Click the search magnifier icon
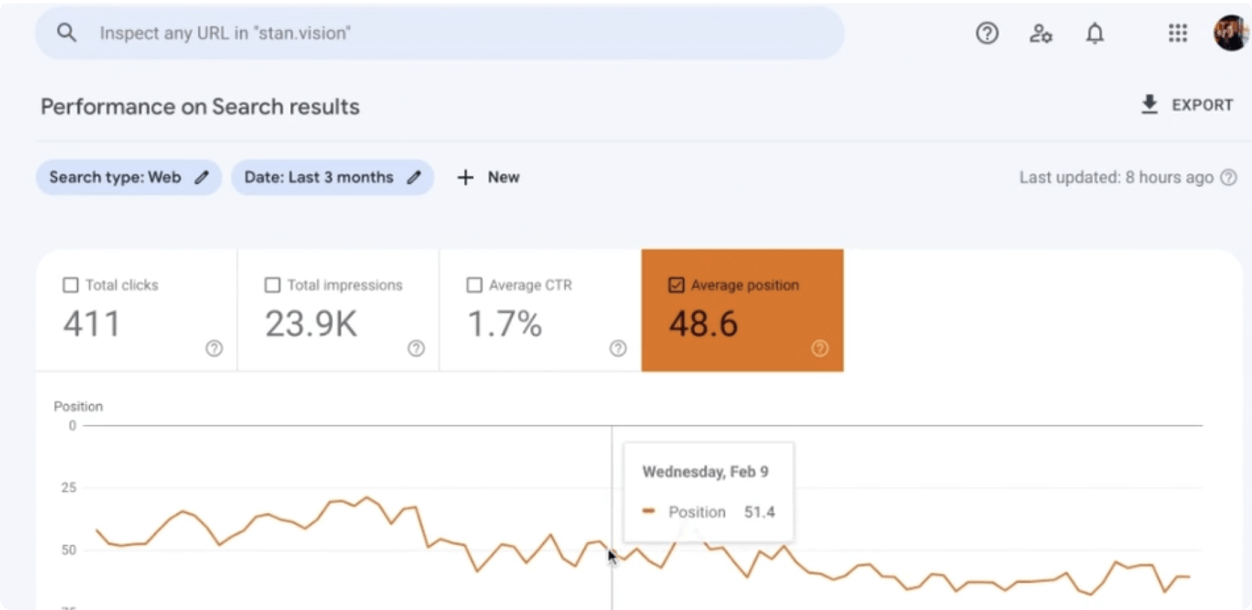Viewport: 1252px width, 610px height. (66, 33)
